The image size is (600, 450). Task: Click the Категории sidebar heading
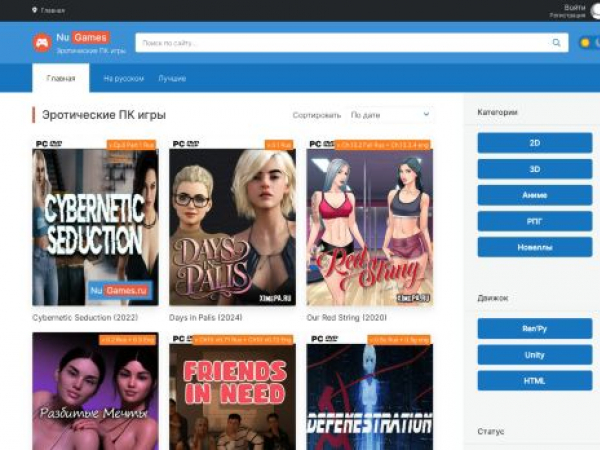coord(497,112)
